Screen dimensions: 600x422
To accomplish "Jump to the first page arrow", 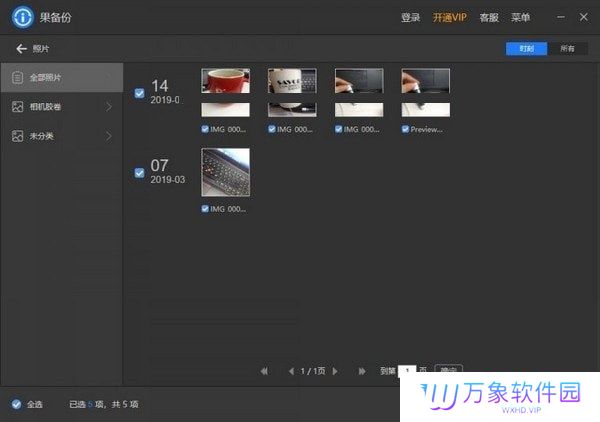I will (264, 371).
